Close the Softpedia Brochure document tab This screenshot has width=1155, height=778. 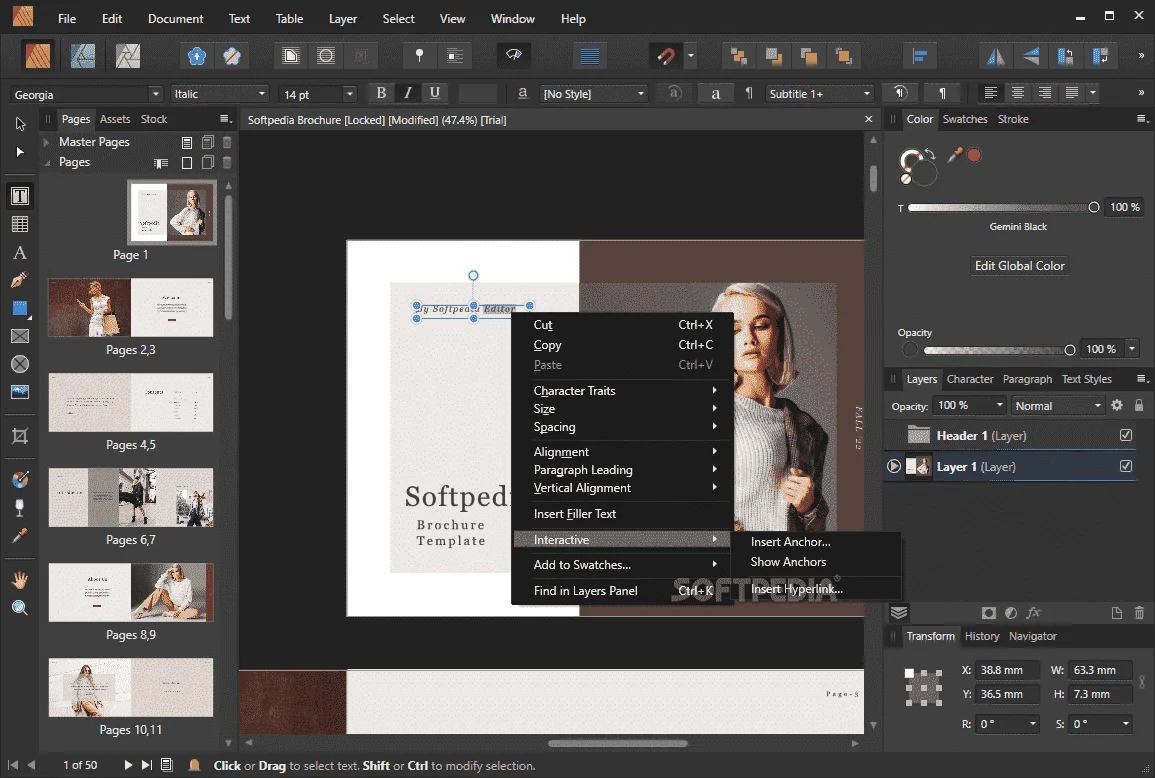click(x=868, y=119)
